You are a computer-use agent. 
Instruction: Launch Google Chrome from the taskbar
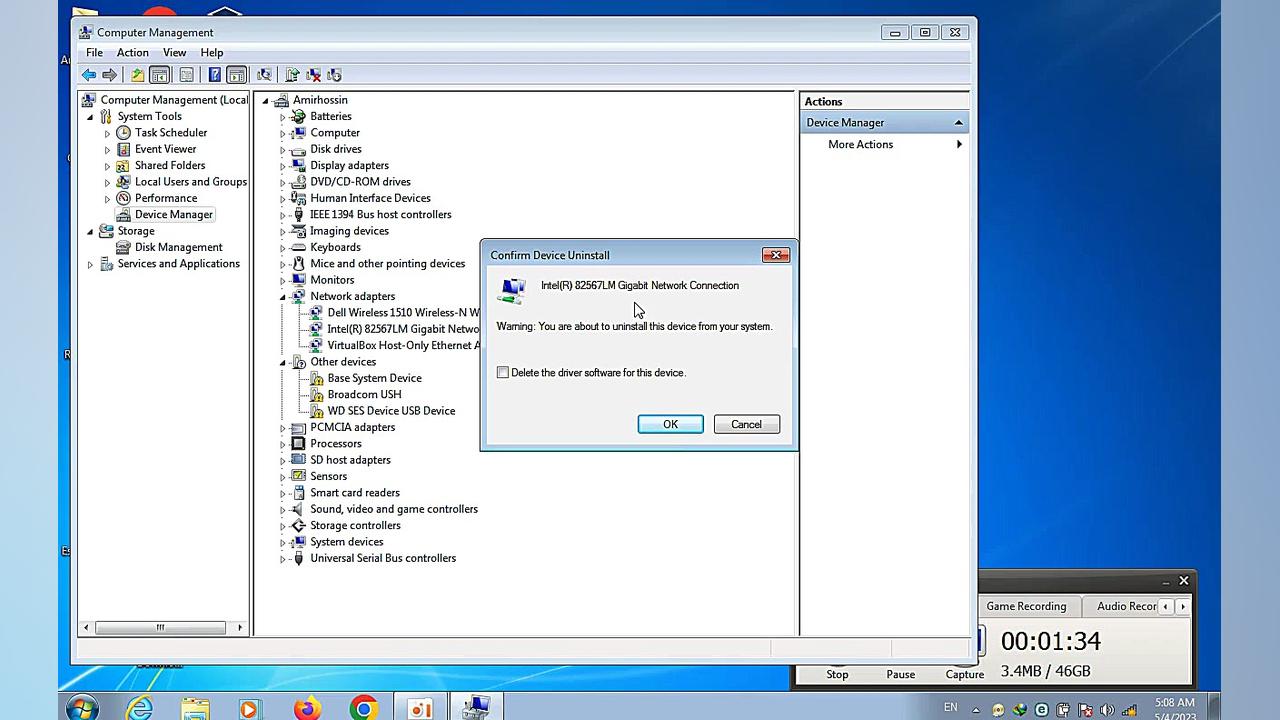click(363, 708)
